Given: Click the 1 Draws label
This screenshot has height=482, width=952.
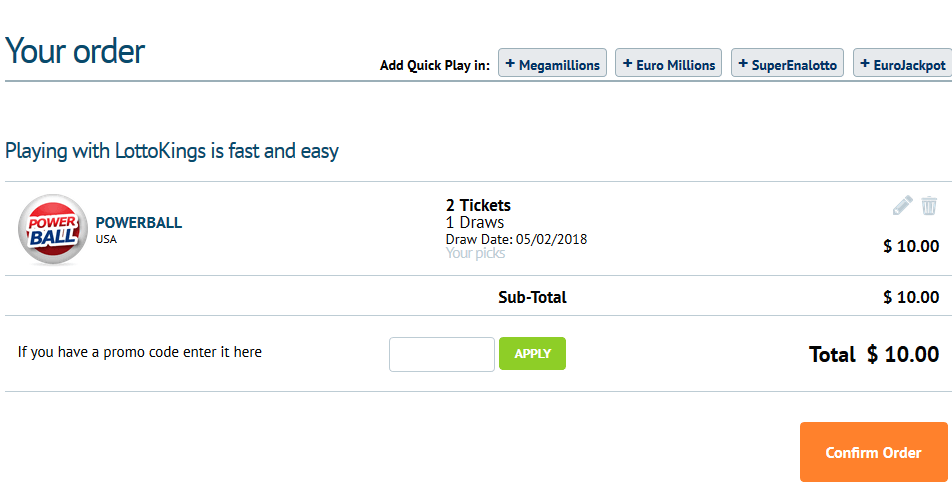Looking at the screenshot, I should point(475,222).
